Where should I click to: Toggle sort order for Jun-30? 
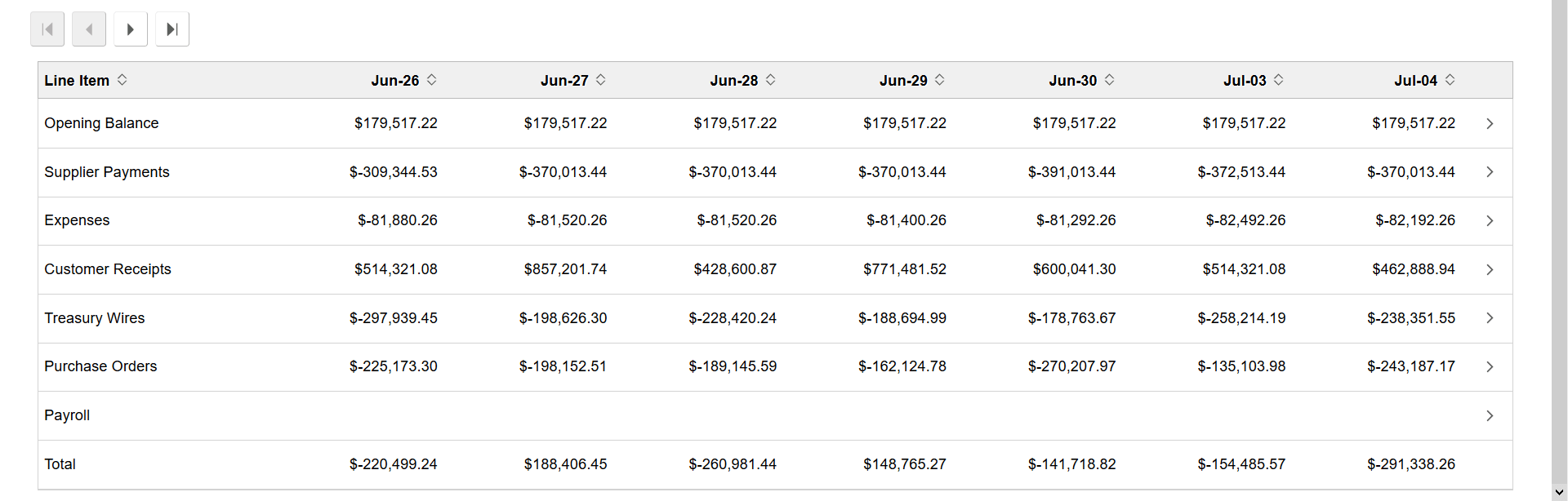point(1109,80)
